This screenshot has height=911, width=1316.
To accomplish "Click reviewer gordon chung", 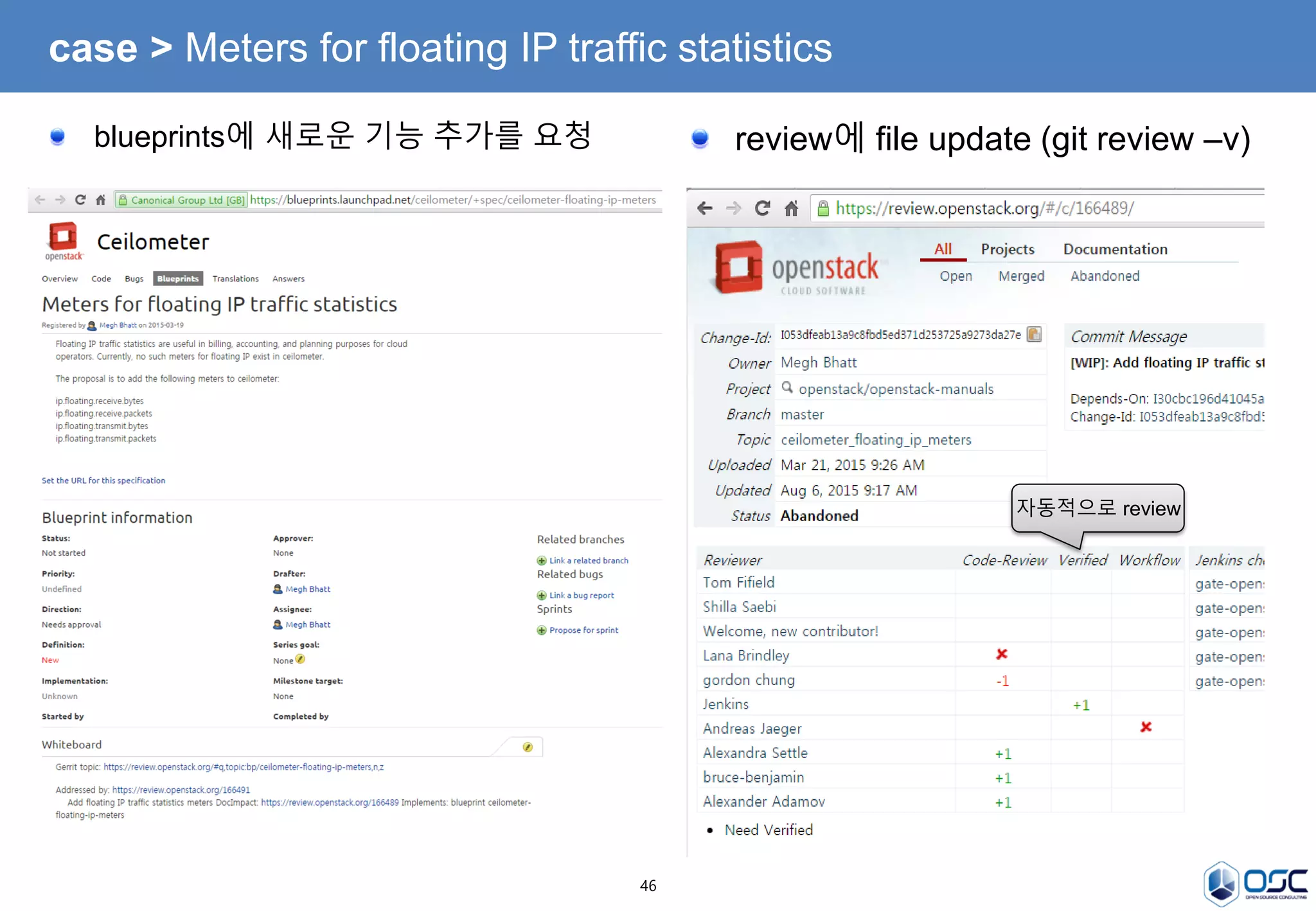I will (x=749, y=680).
